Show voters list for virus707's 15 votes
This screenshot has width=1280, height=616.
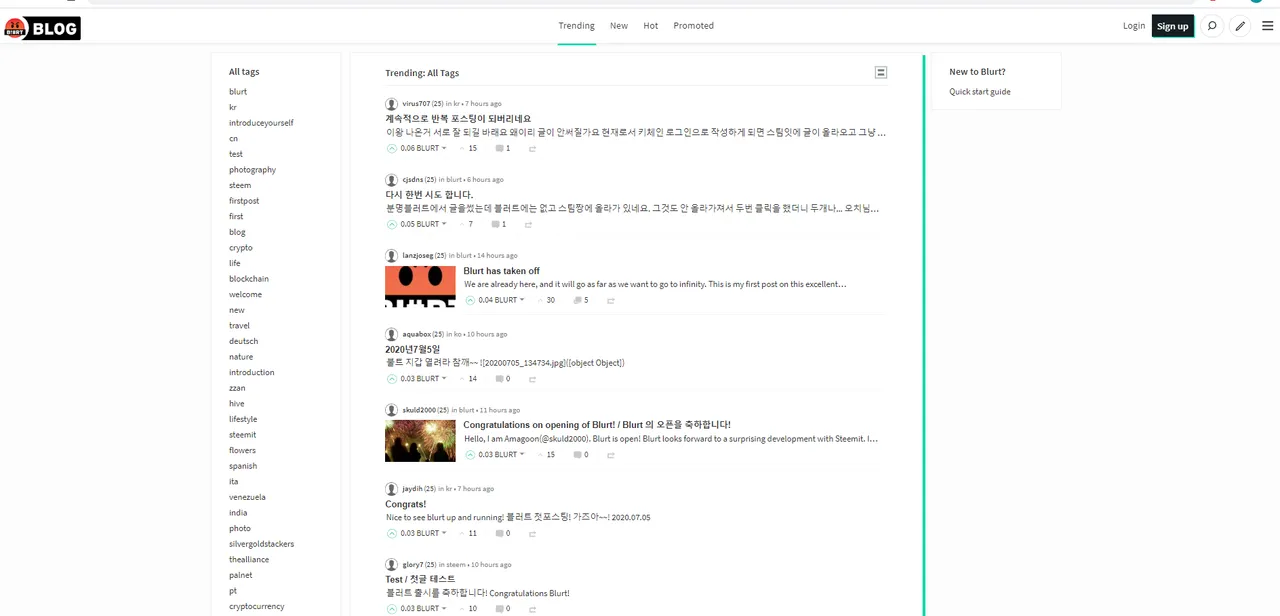pos(473,148)
